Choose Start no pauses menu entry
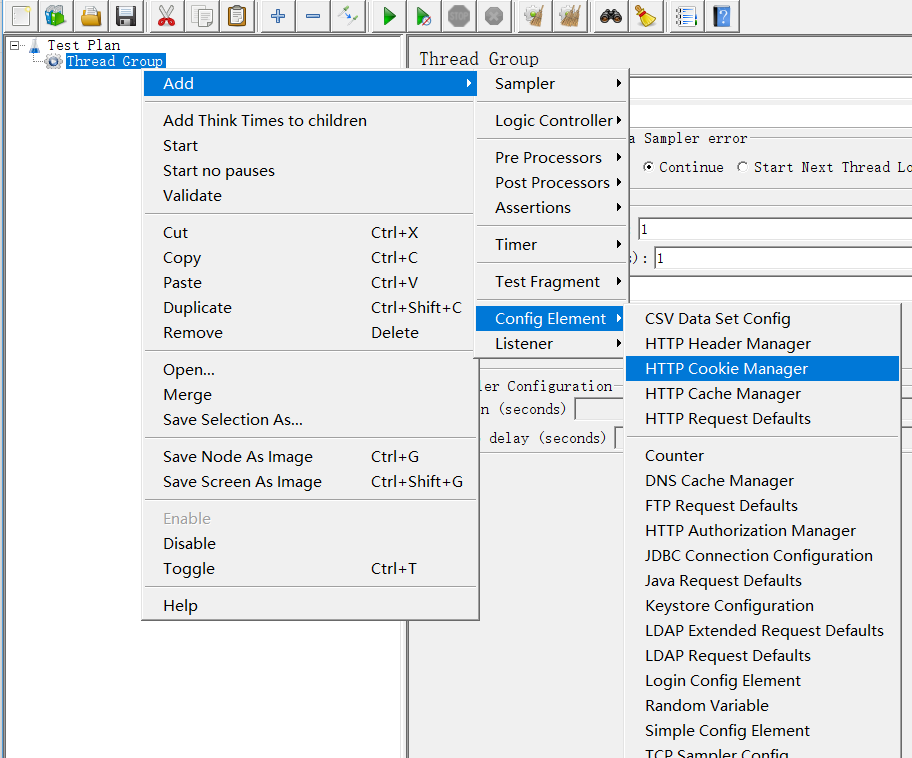This screenshot has width=912, height=758. pos(310,170)
